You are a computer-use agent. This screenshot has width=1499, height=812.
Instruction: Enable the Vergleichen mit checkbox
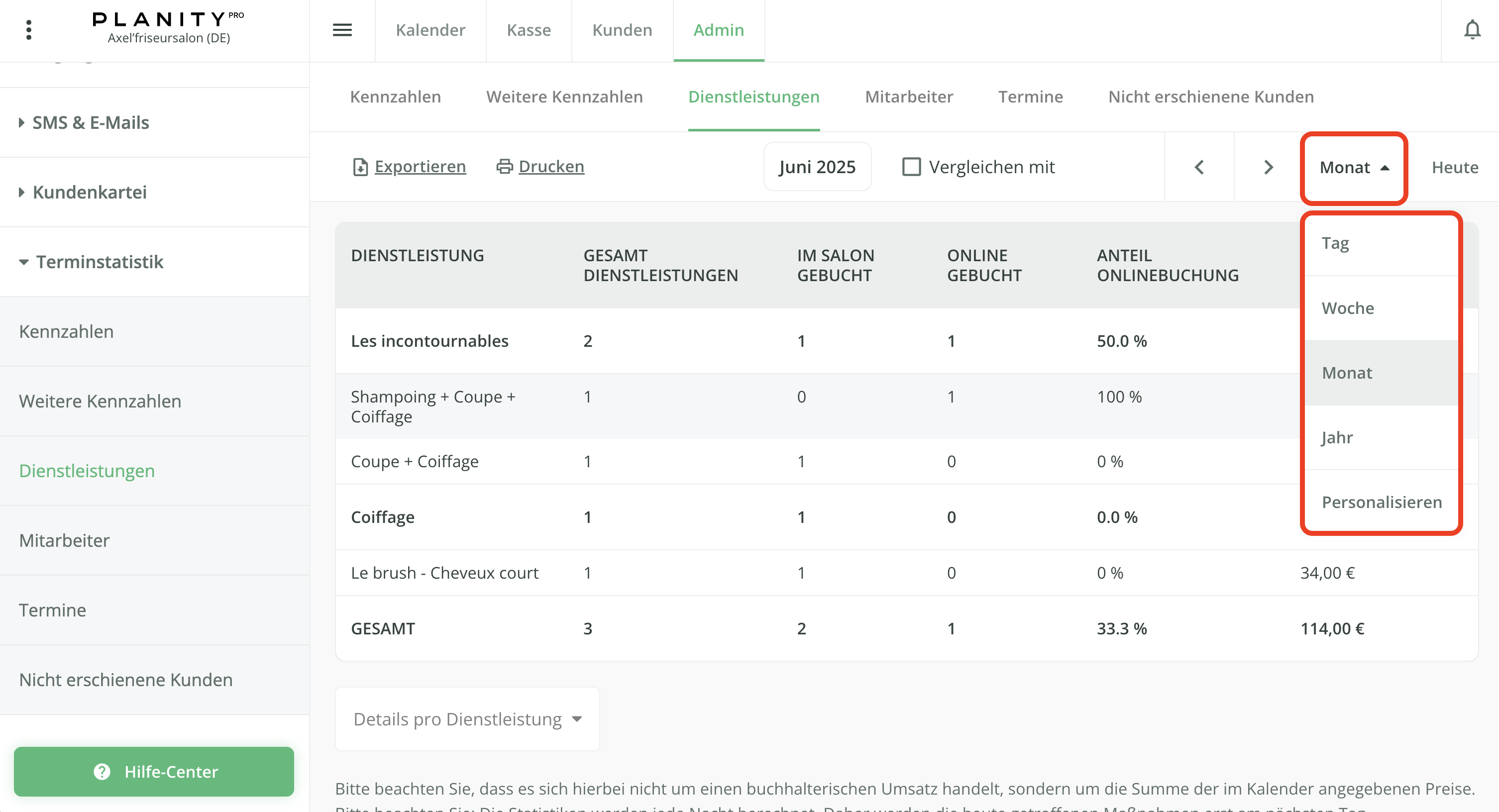911,167
